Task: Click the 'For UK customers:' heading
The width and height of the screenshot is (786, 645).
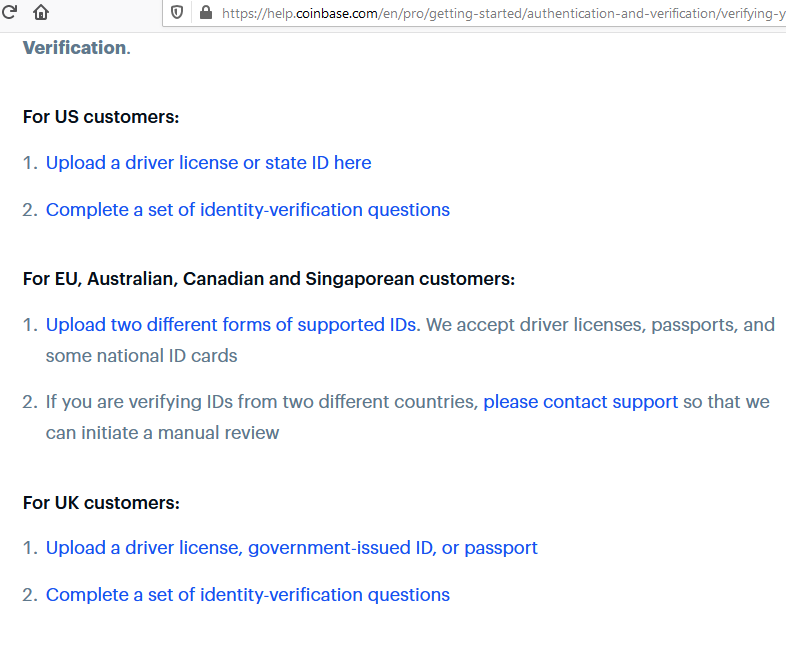Action: coord(101,502)
